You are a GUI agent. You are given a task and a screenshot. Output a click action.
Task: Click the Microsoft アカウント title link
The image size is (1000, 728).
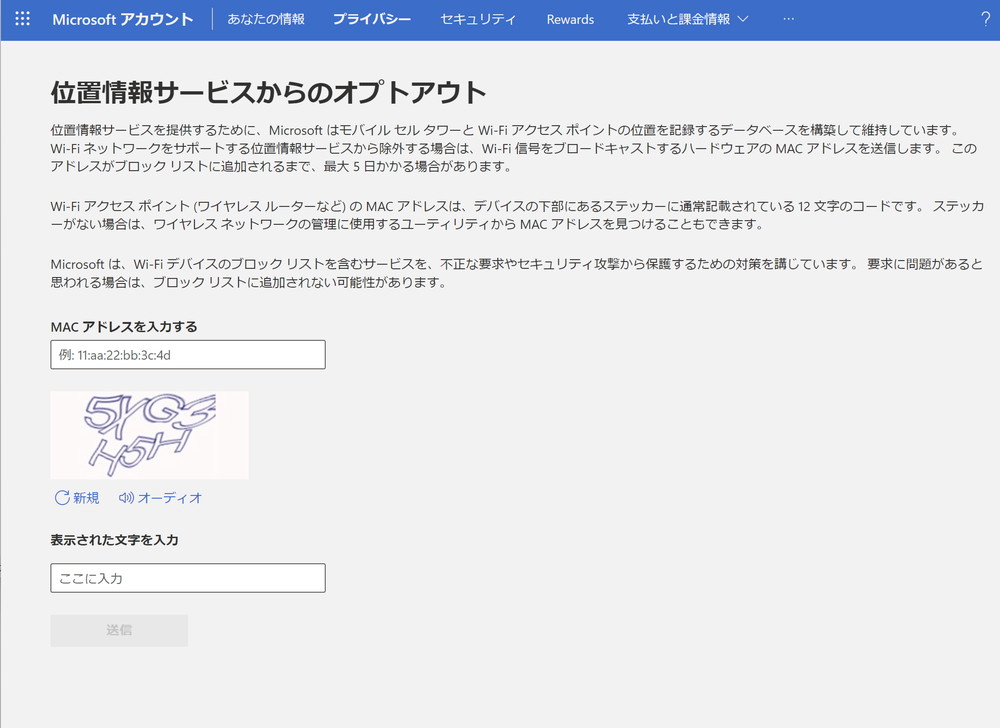122,19
